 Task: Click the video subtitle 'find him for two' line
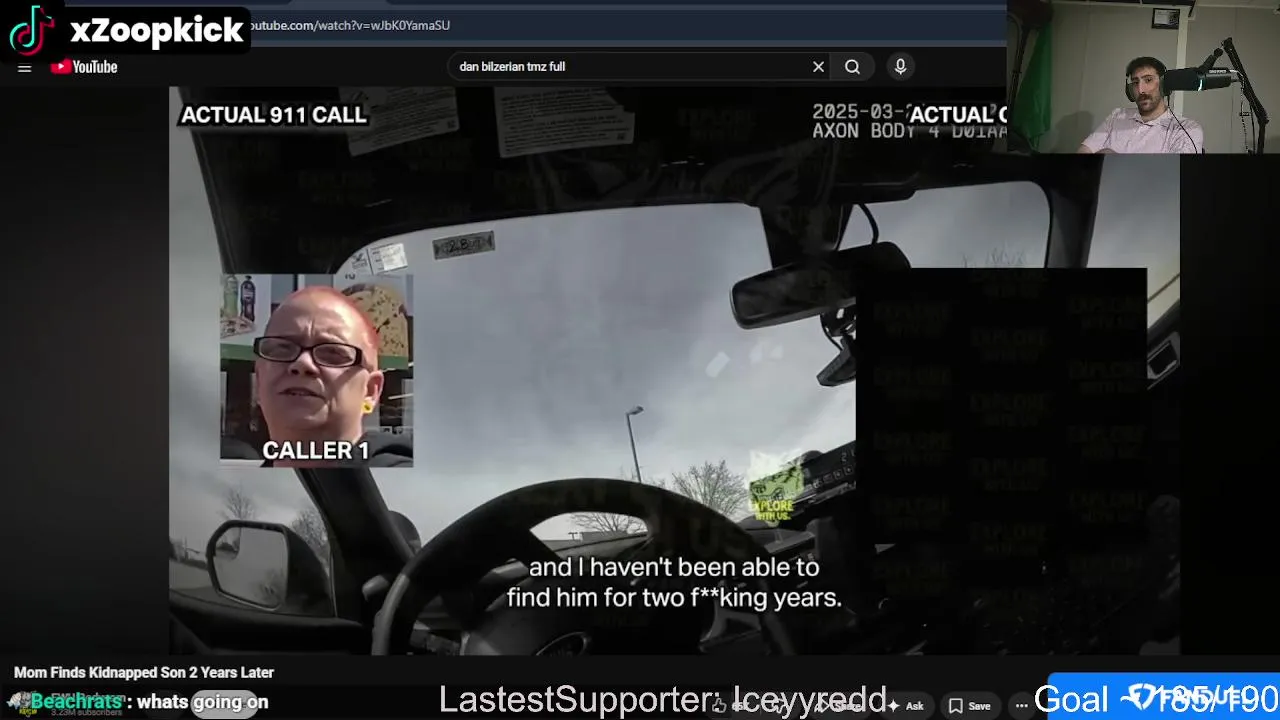[674, 598]
